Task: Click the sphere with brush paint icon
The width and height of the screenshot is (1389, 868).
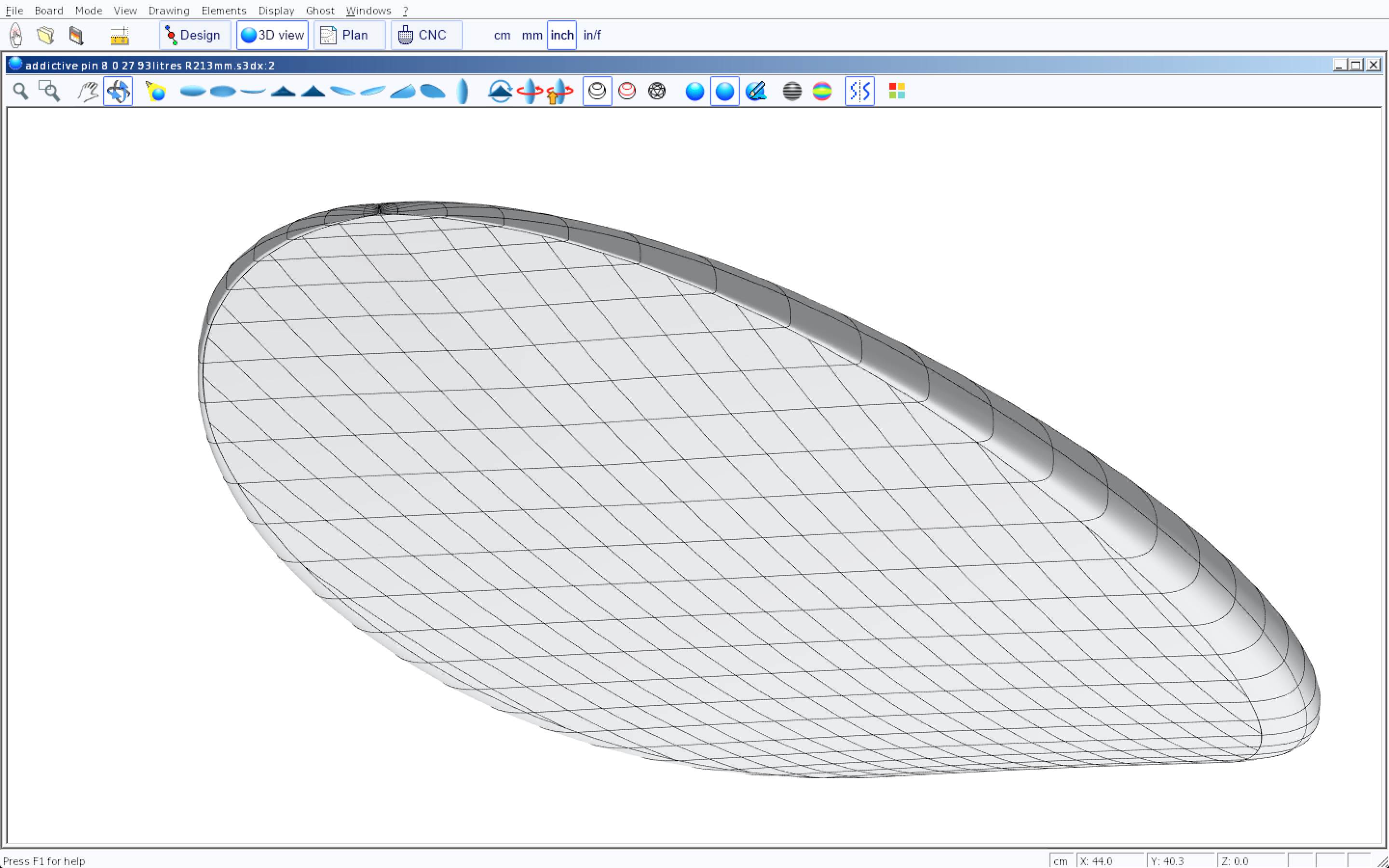Action: 755,91
